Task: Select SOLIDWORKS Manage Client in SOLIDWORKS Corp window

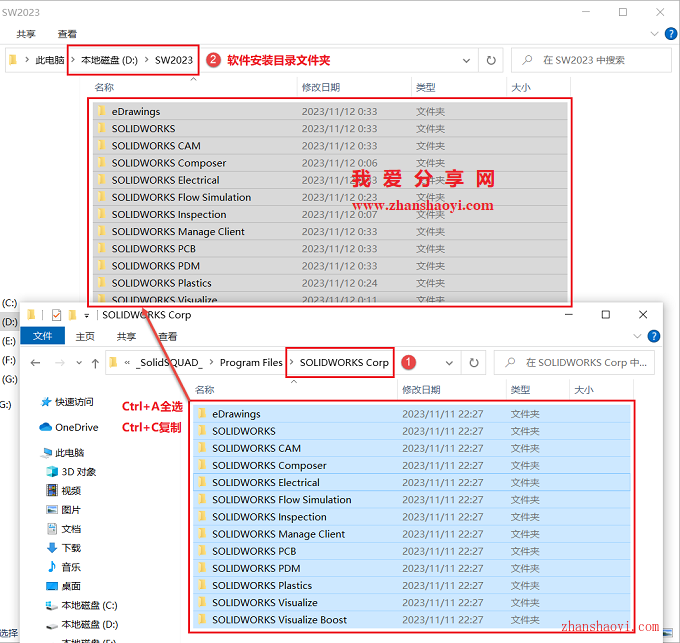Action: pos(412,534)
